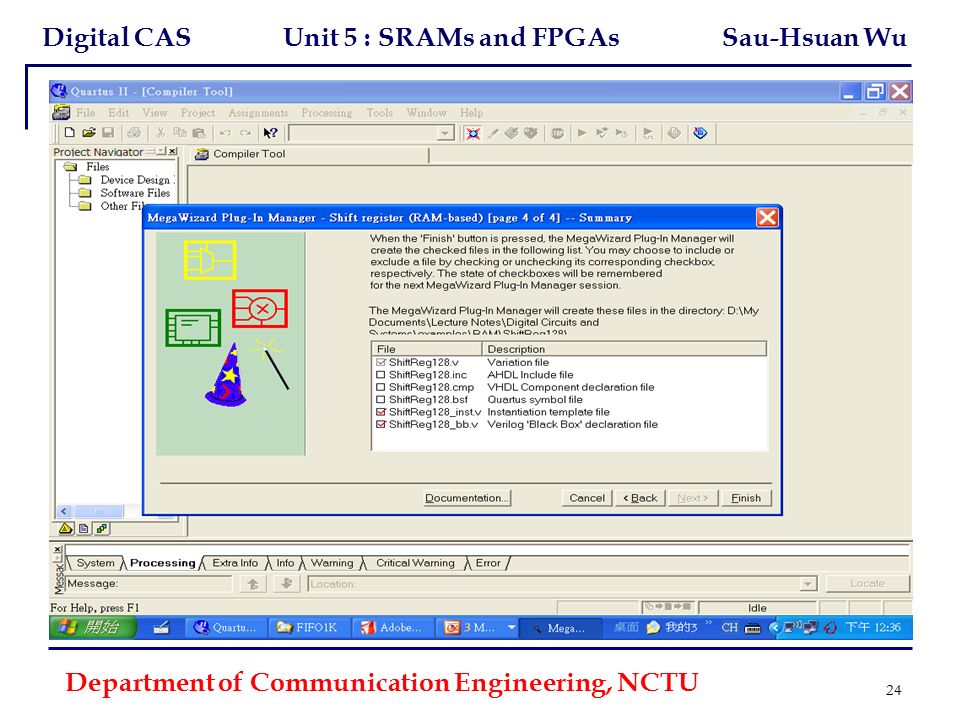Click the Windows Start button
Image resolution: width=960 pixels, height=720 pixels.
click(x=93, y=628)
